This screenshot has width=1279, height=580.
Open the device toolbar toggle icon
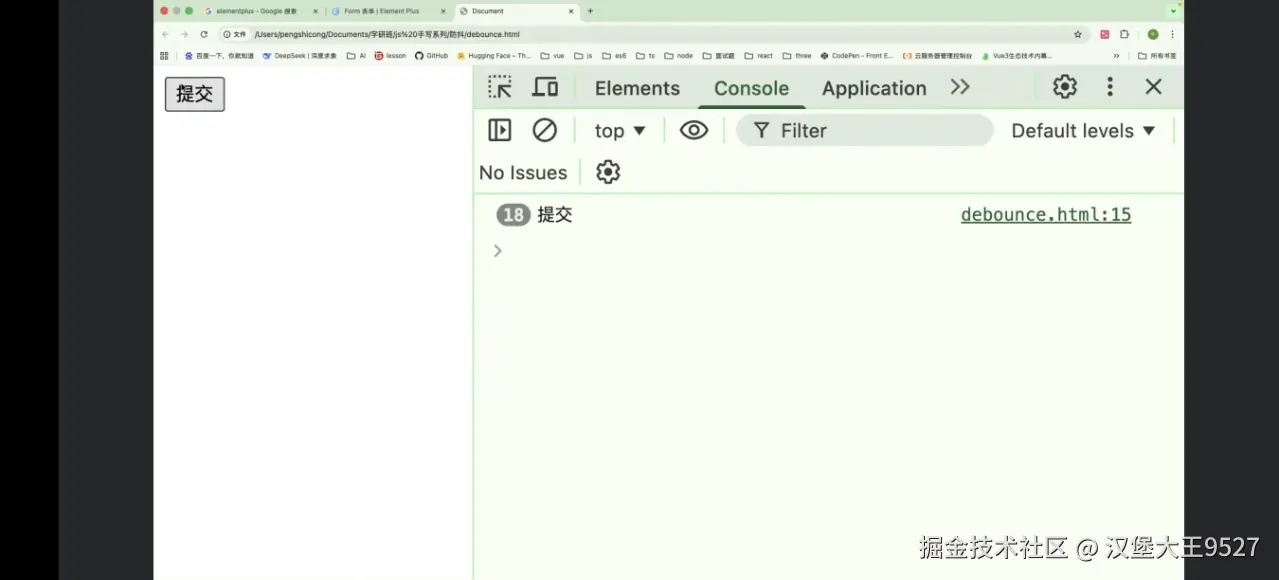click(545, 87)
